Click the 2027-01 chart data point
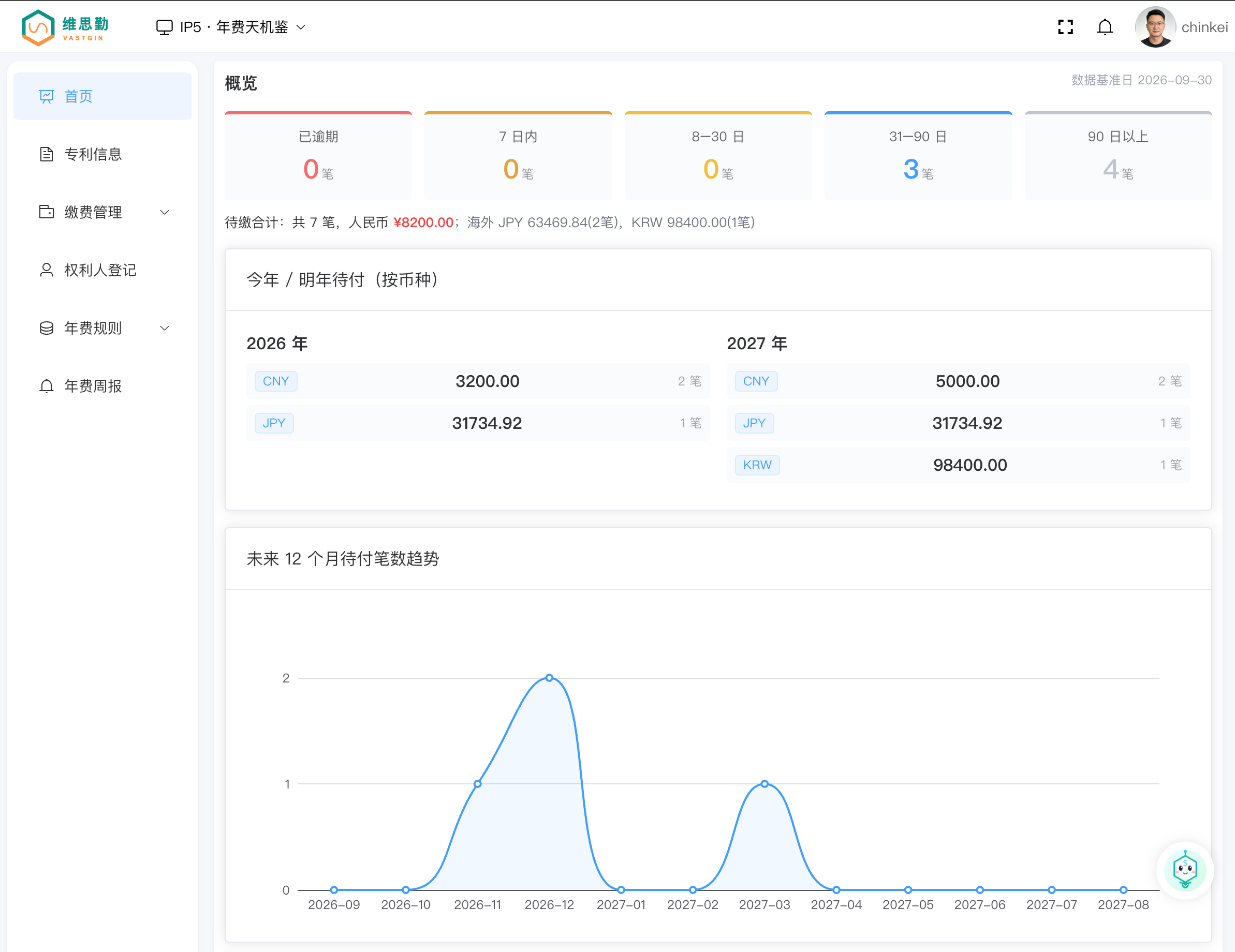This screenshot has height=952, width=1235. [621, 890]
